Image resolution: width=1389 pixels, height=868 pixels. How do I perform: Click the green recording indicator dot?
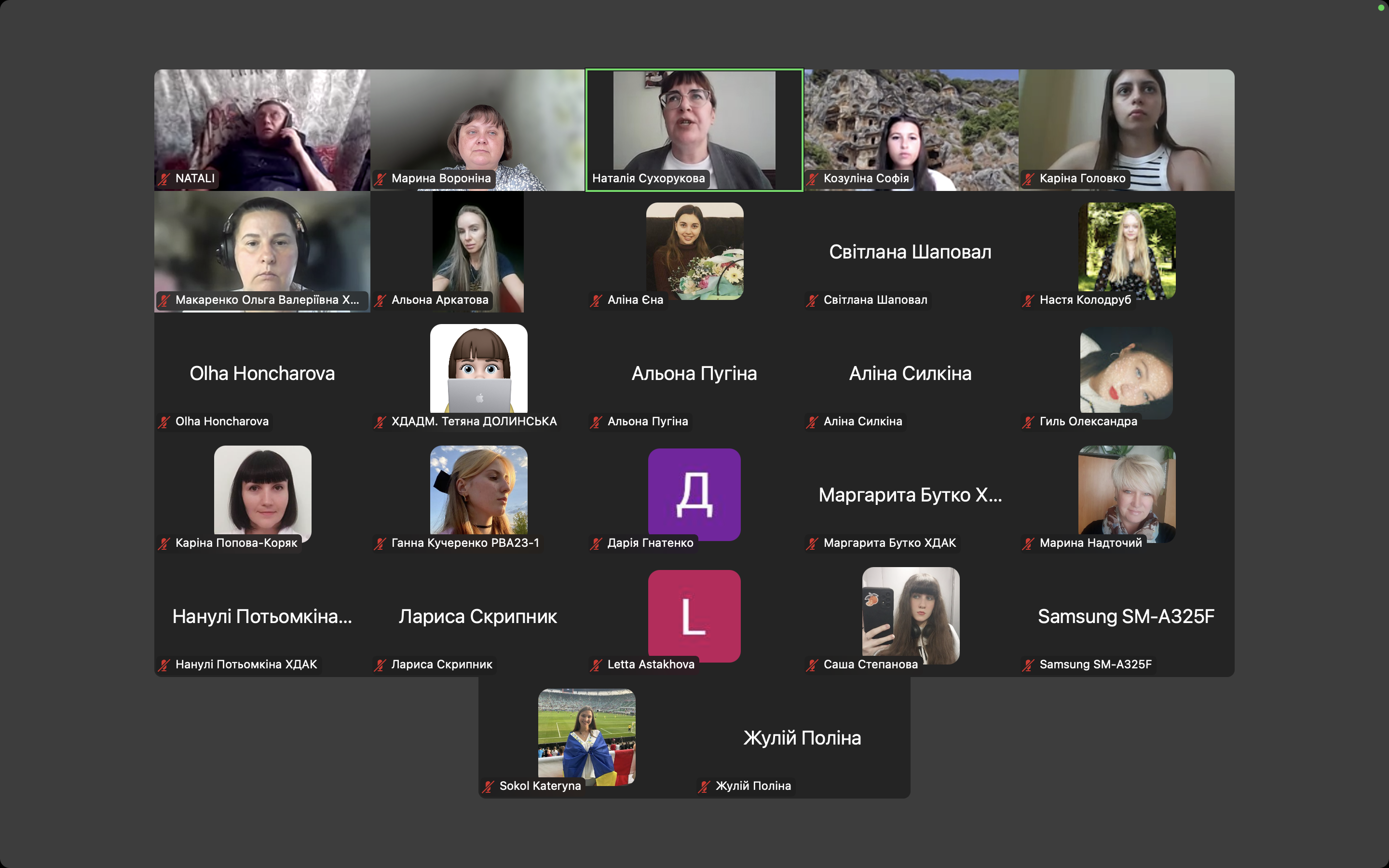[x=1381, y=7]
